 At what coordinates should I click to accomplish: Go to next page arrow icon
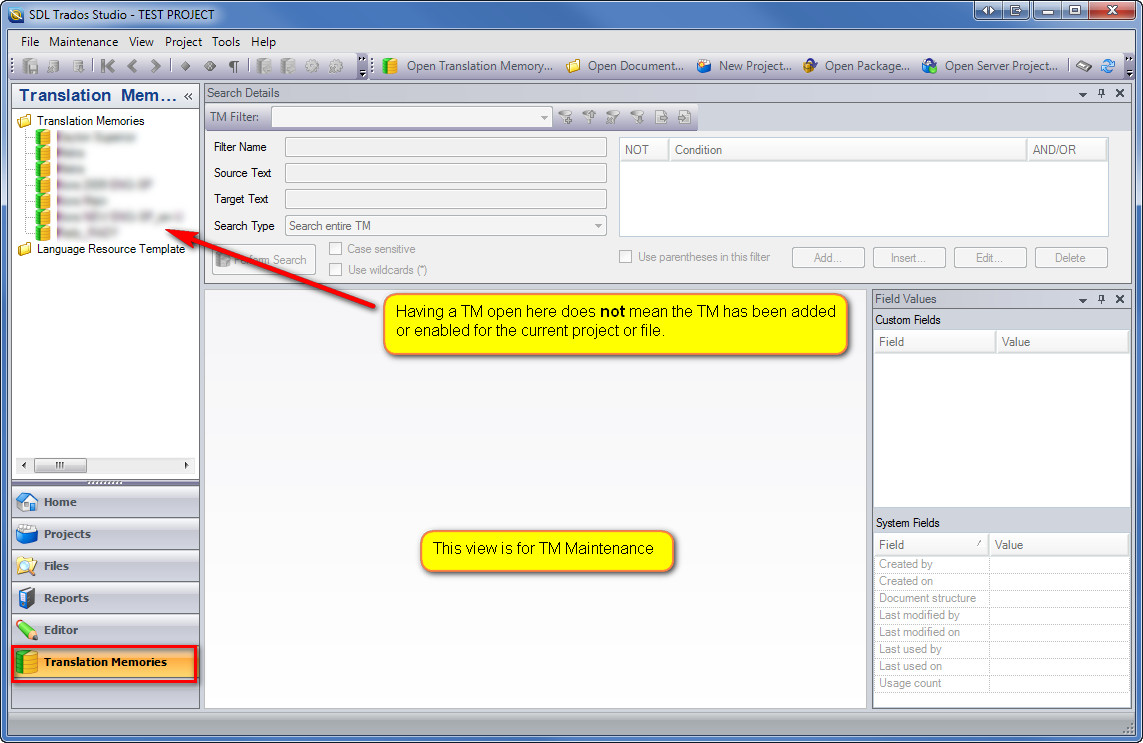[x=155, y=66]
